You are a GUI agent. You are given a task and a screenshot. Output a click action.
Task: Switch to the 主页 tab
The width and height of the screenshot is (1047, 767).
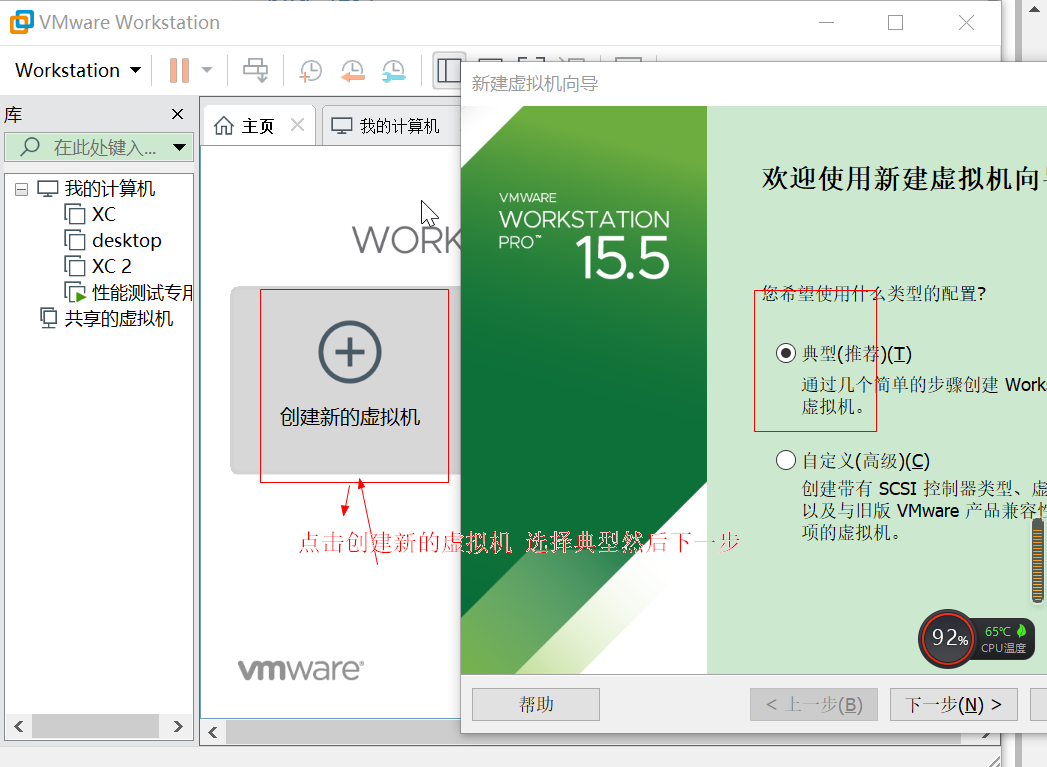point(258,126)
